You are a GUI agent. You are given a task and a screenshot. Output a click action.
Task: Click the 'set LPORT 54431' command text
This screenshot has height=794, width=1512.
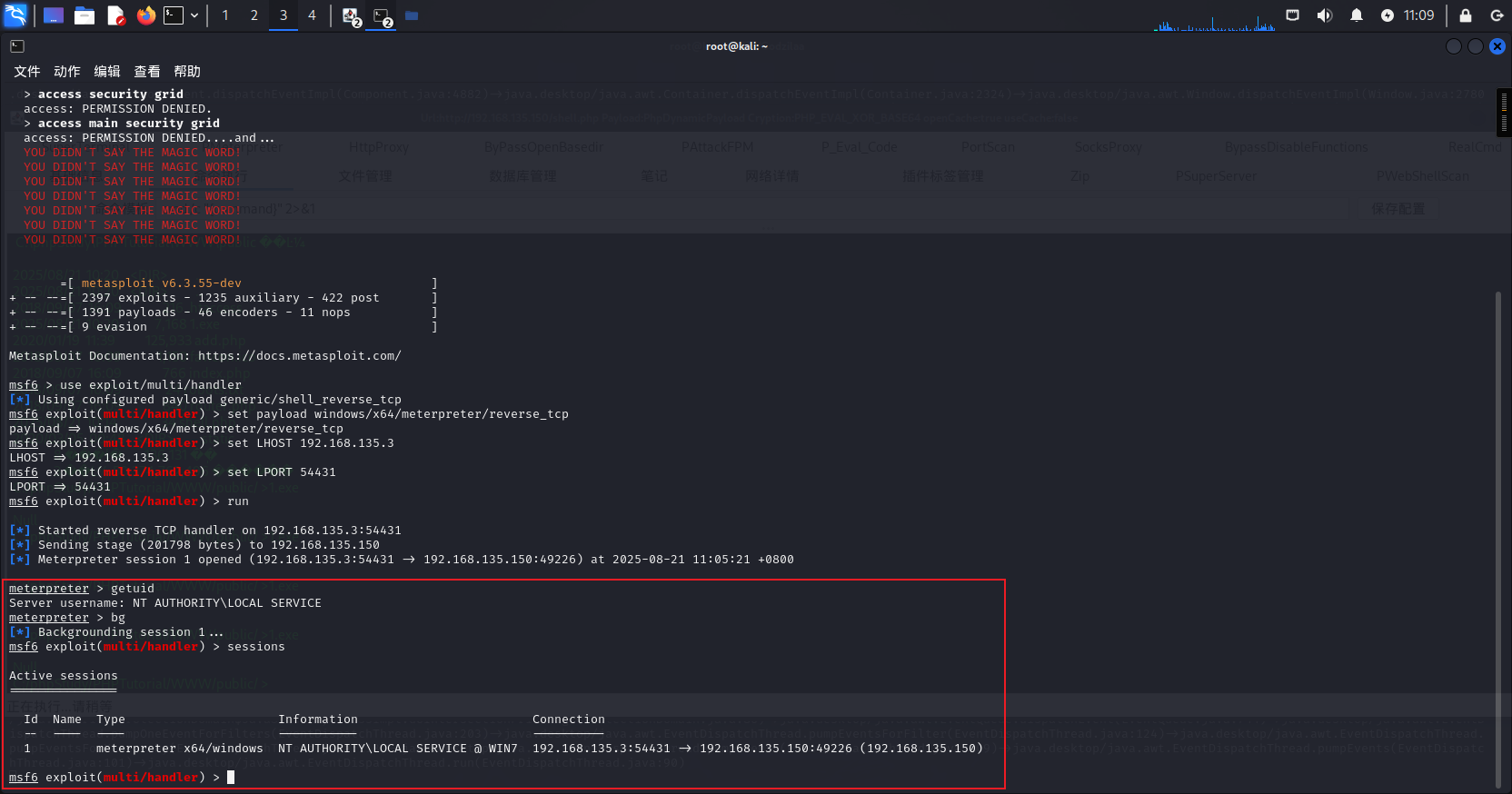(282, 472)
